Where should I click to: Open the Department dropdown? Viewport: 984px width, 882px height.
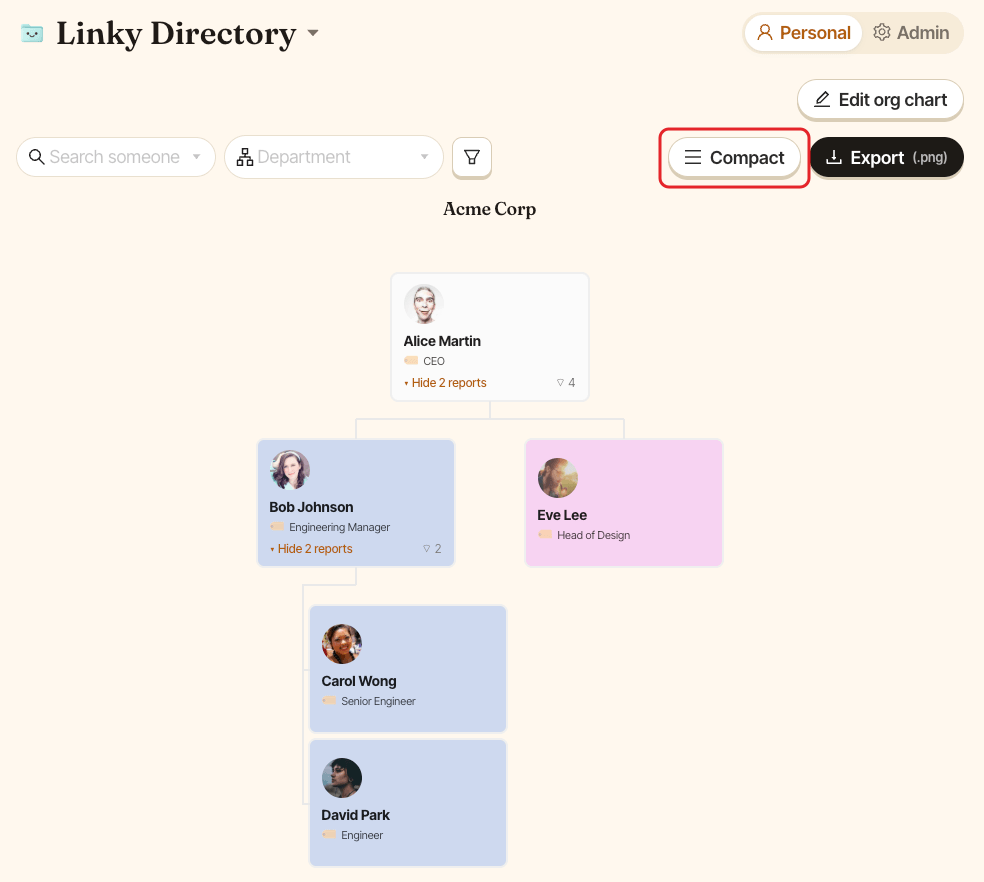(334, 157)
